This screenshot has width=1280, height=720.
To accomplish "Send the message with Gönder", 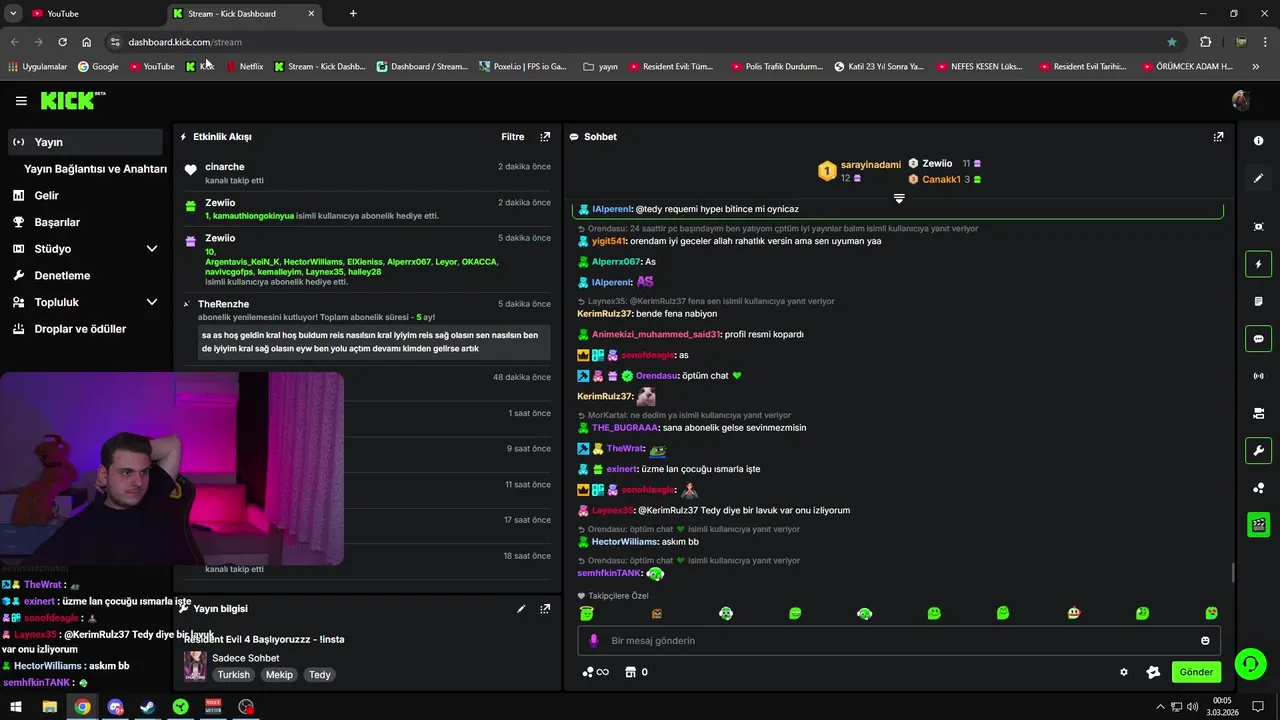I will 1196,672.
